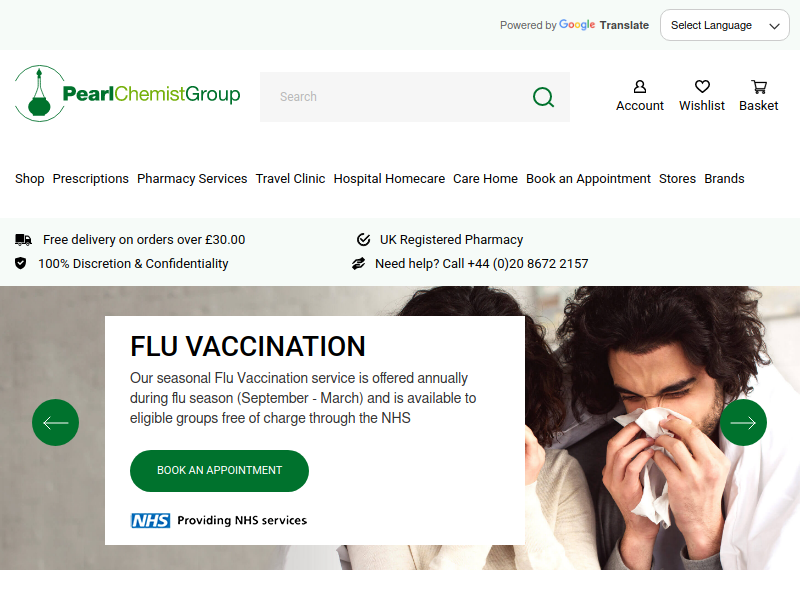Open the Stores navigation link

[x=678, y=179]
